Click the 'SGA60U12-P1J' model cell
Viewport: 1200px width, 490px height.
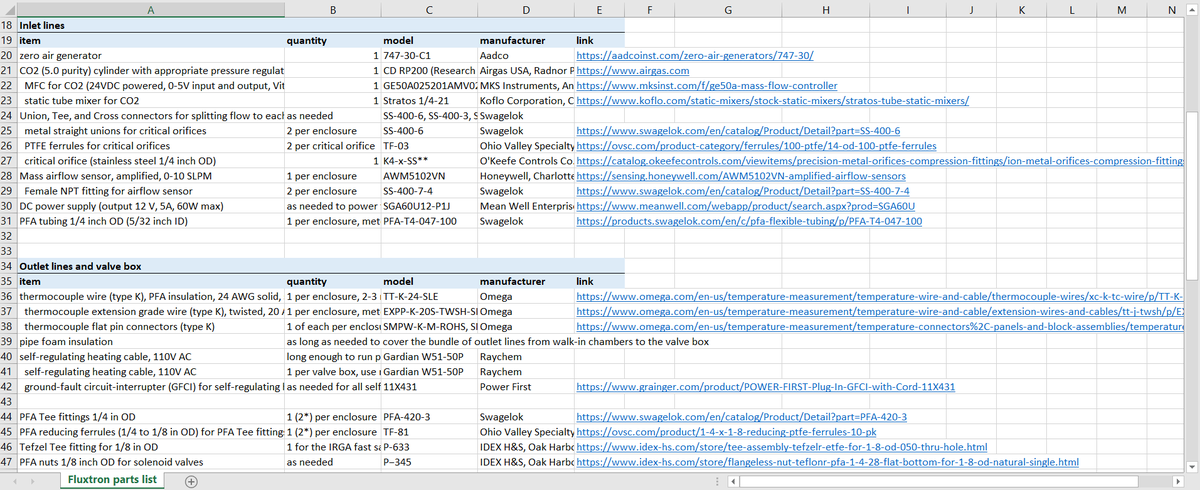tap(429, 206)
